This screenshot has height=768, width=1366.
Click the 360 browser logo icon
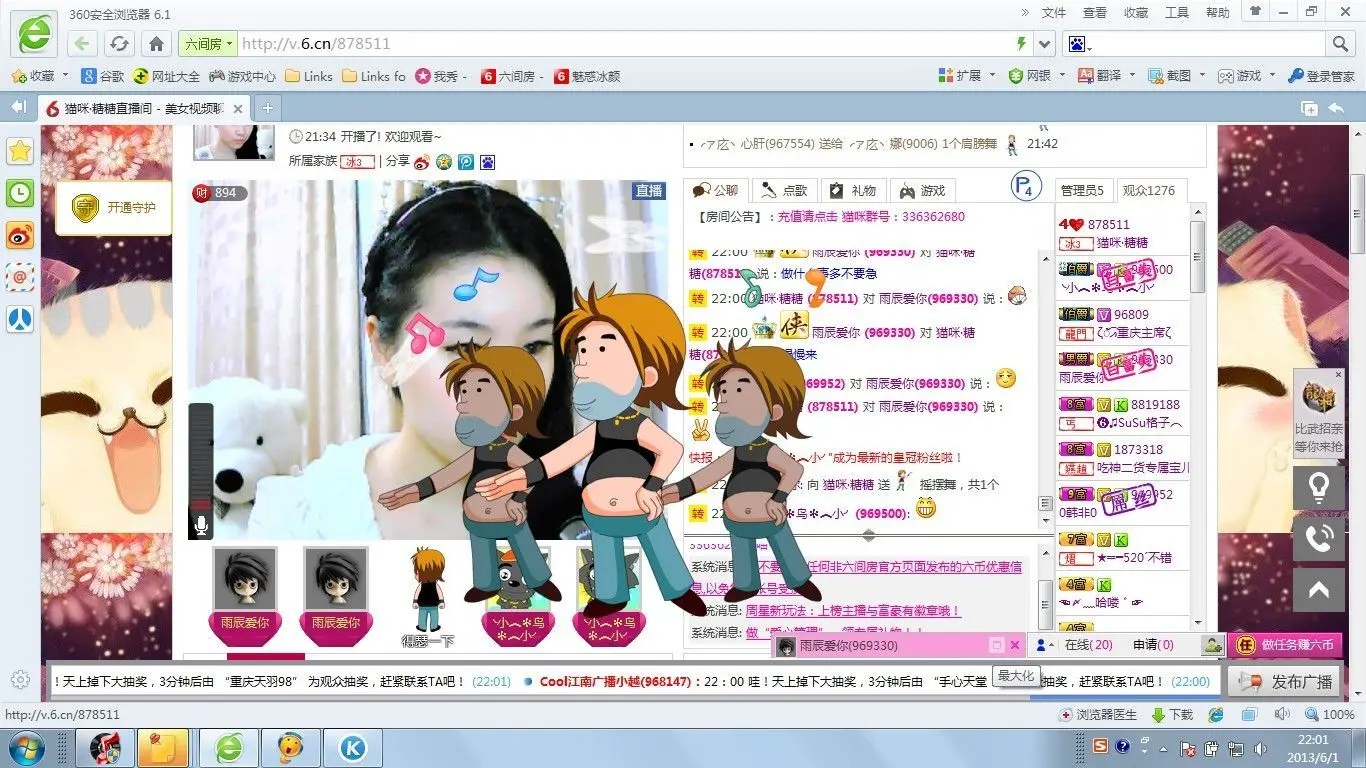point(33,33)
